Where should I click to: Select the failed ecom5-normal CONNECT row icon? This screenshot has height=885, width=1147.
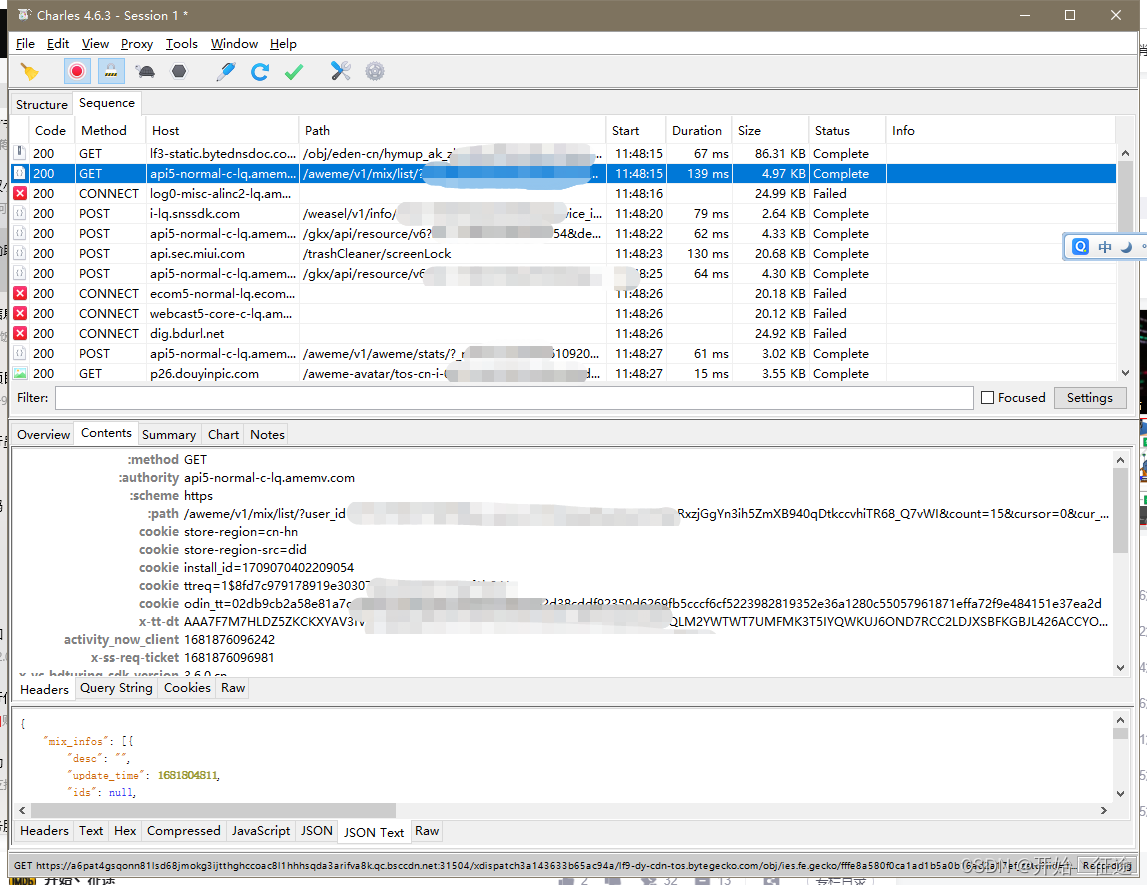(x=20, y=293)
